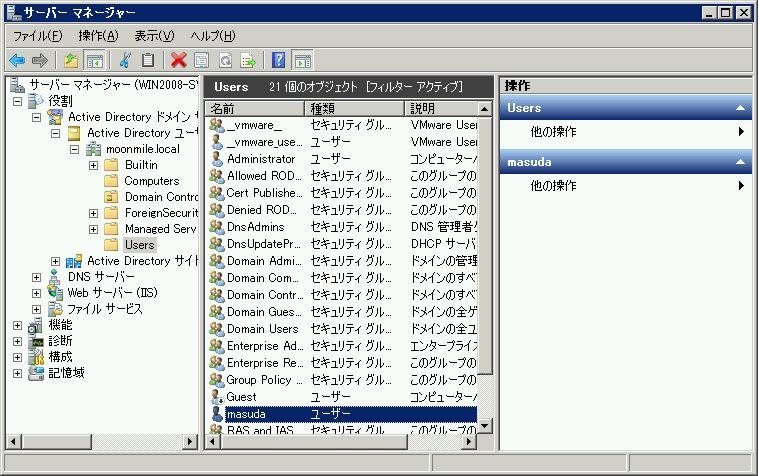Collapse the moonmile.local domain node
This screenshot has height=476, width=758.
coord(74,149)
